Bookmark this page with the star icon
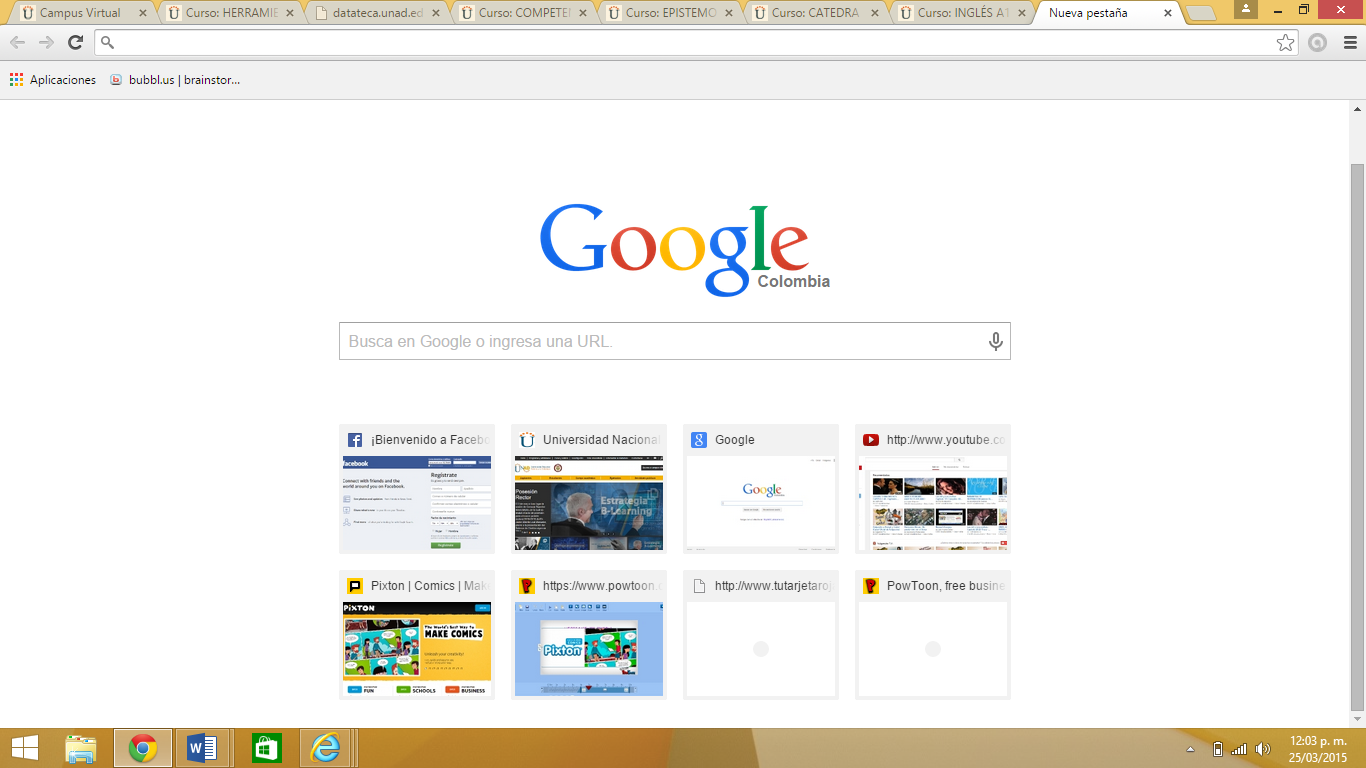Viewport: 1366px width, 768px height. tap(1285, 42)
